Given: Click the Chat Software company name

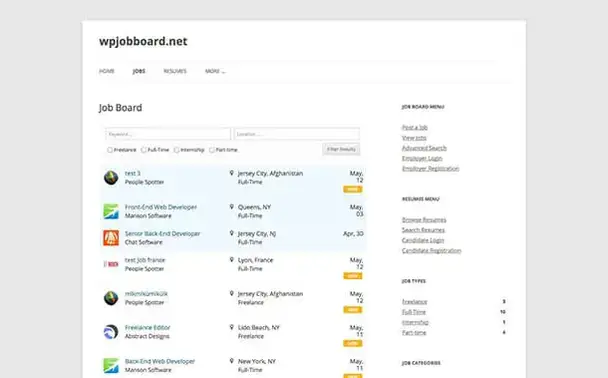Looking at the screenshot, I should click(x=143, y=242).
